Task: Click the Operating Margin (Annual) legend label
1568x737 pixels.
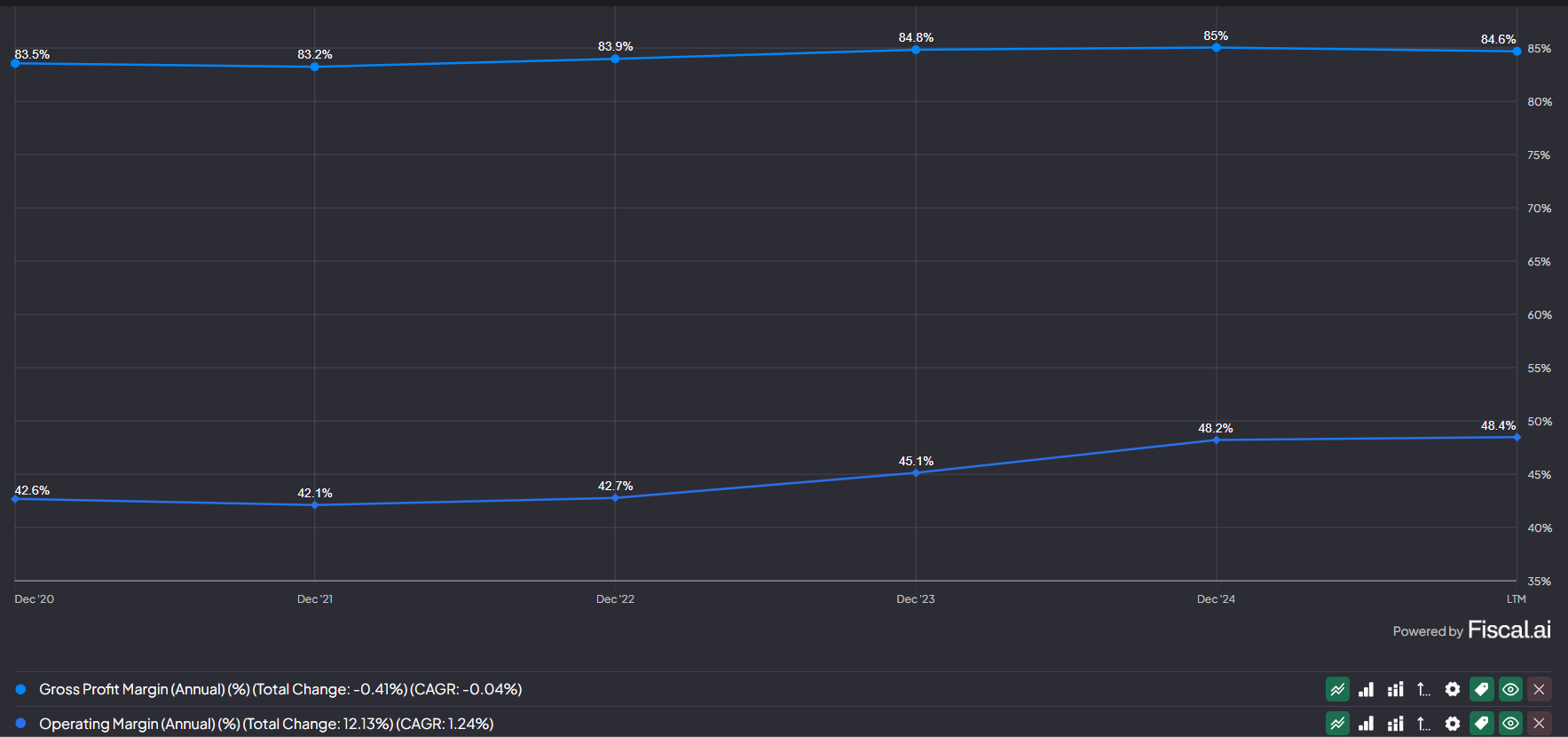Action: (x=266, y=724)
